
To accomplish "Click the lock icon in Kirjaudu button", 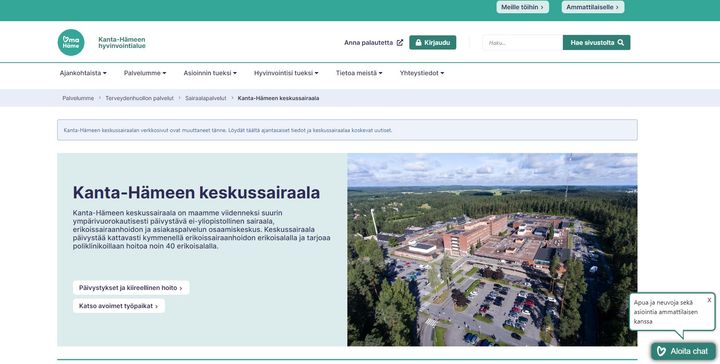I will 418,43.
